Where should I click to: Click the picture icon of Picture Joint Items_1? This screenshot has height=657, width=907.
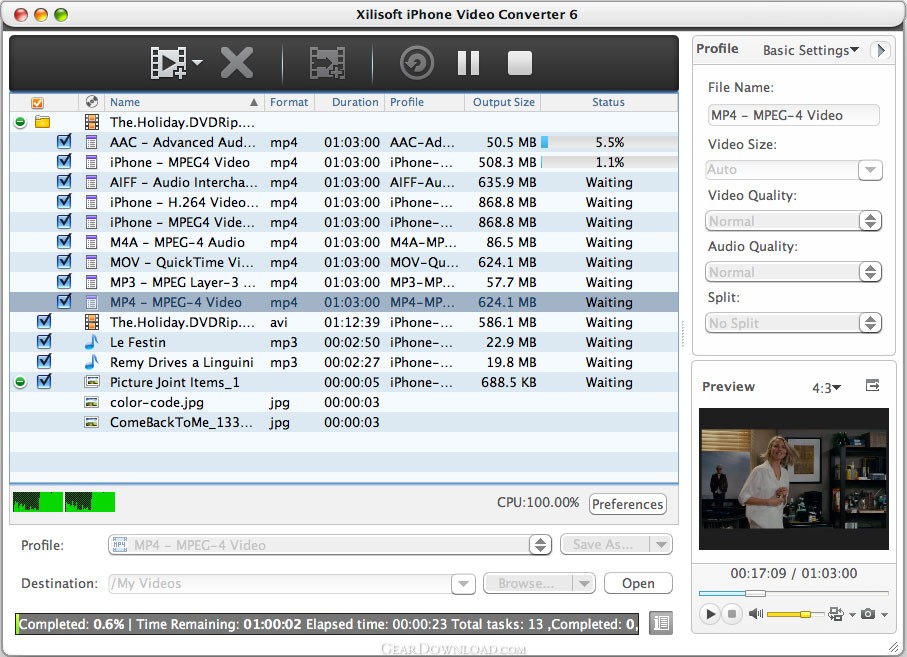pyautogui.click(x=91, y=382)
